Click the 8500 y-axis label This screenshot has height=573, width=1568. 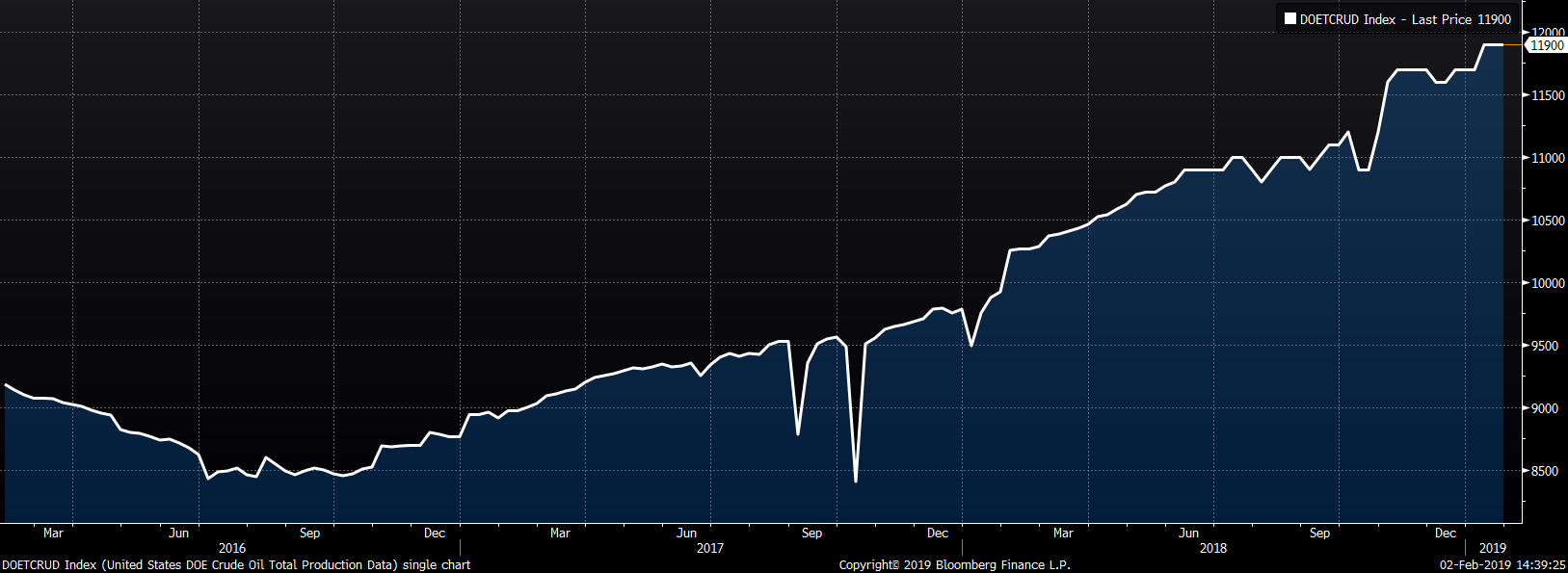tap(1545, 471)
